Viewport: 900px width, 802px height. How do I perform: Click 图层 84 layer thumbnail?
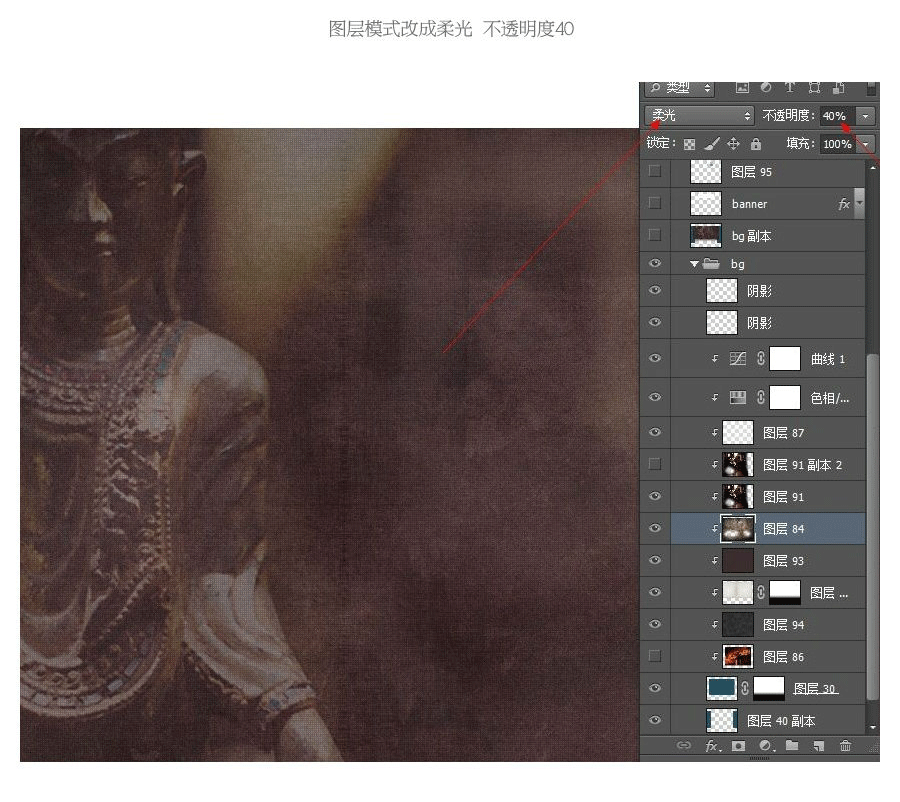pos(738,529)
